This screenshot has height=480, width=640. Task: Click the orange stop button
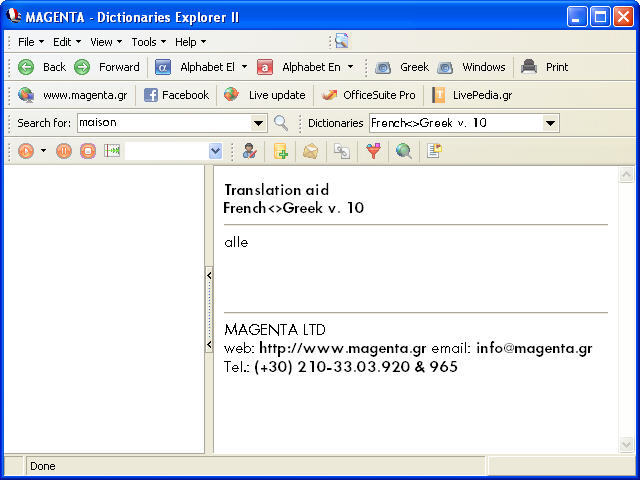(88, 151)
